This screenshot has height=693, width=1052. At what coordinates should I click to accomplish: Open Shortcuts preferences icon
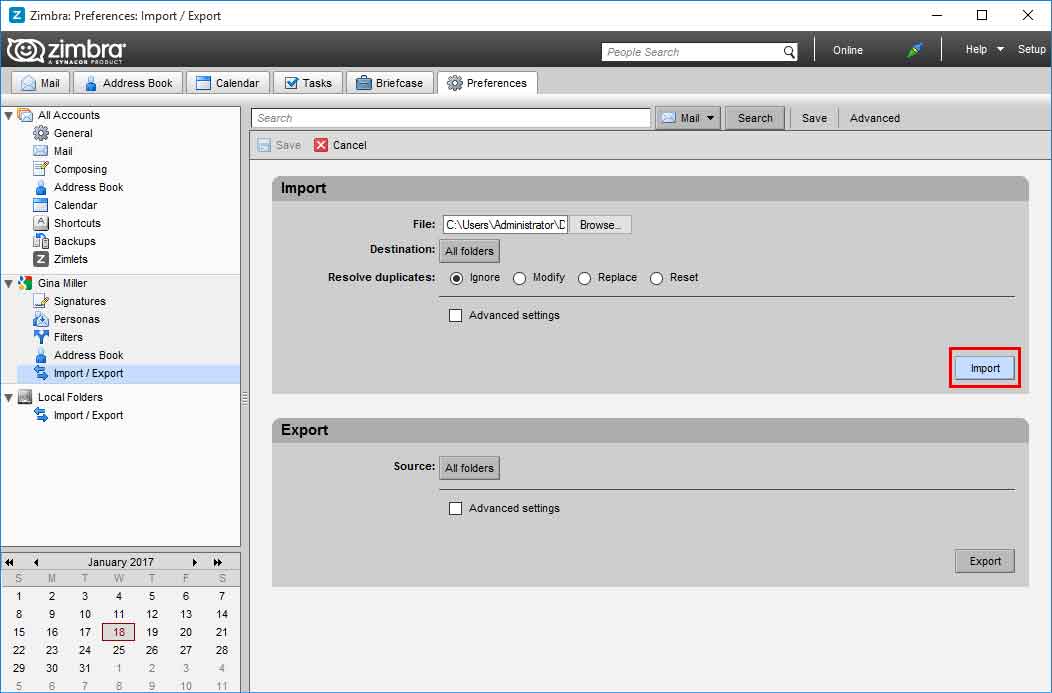click(41, 223)
